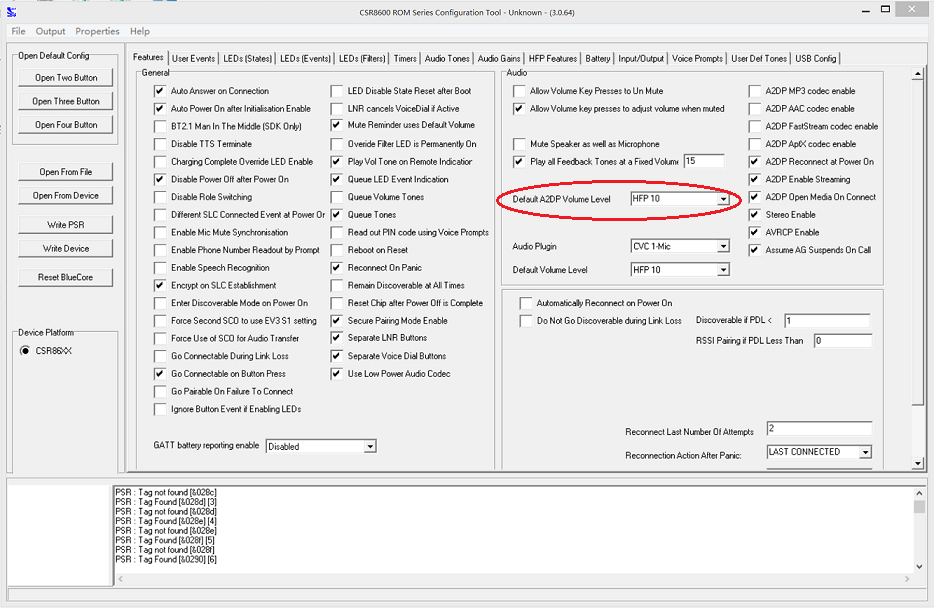
Task: Check Enable Speech Recognition
Action: 160,268
